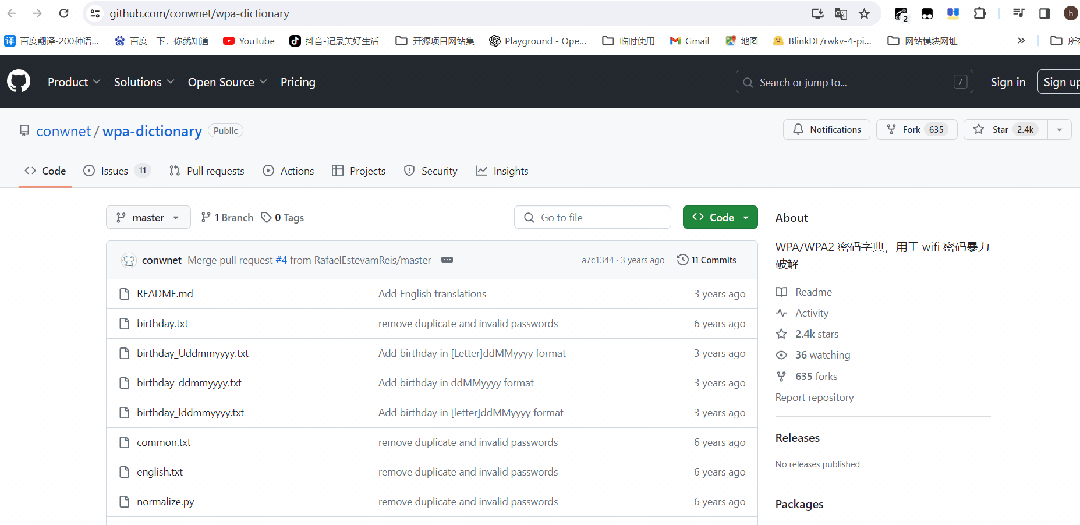
Task: View 0 Tags link
Action: pos(282,217)
